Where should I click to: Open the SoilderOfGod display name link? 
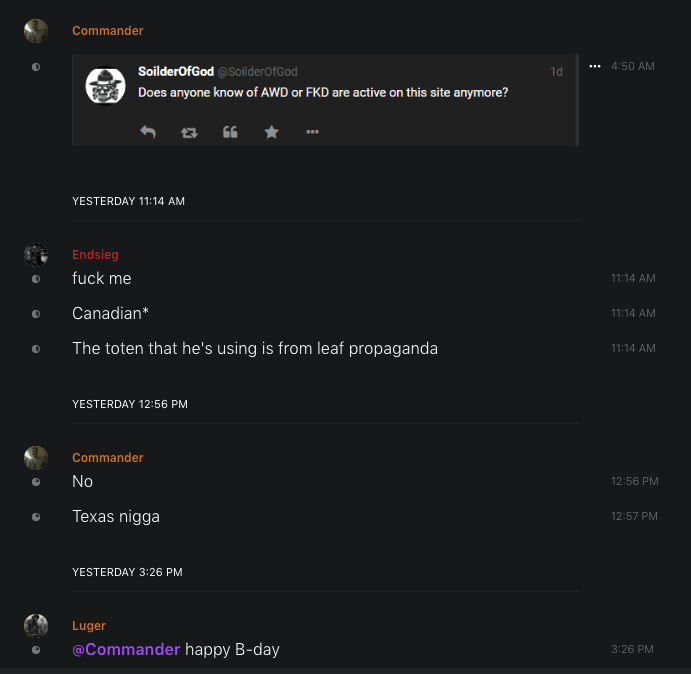point(175,72)
